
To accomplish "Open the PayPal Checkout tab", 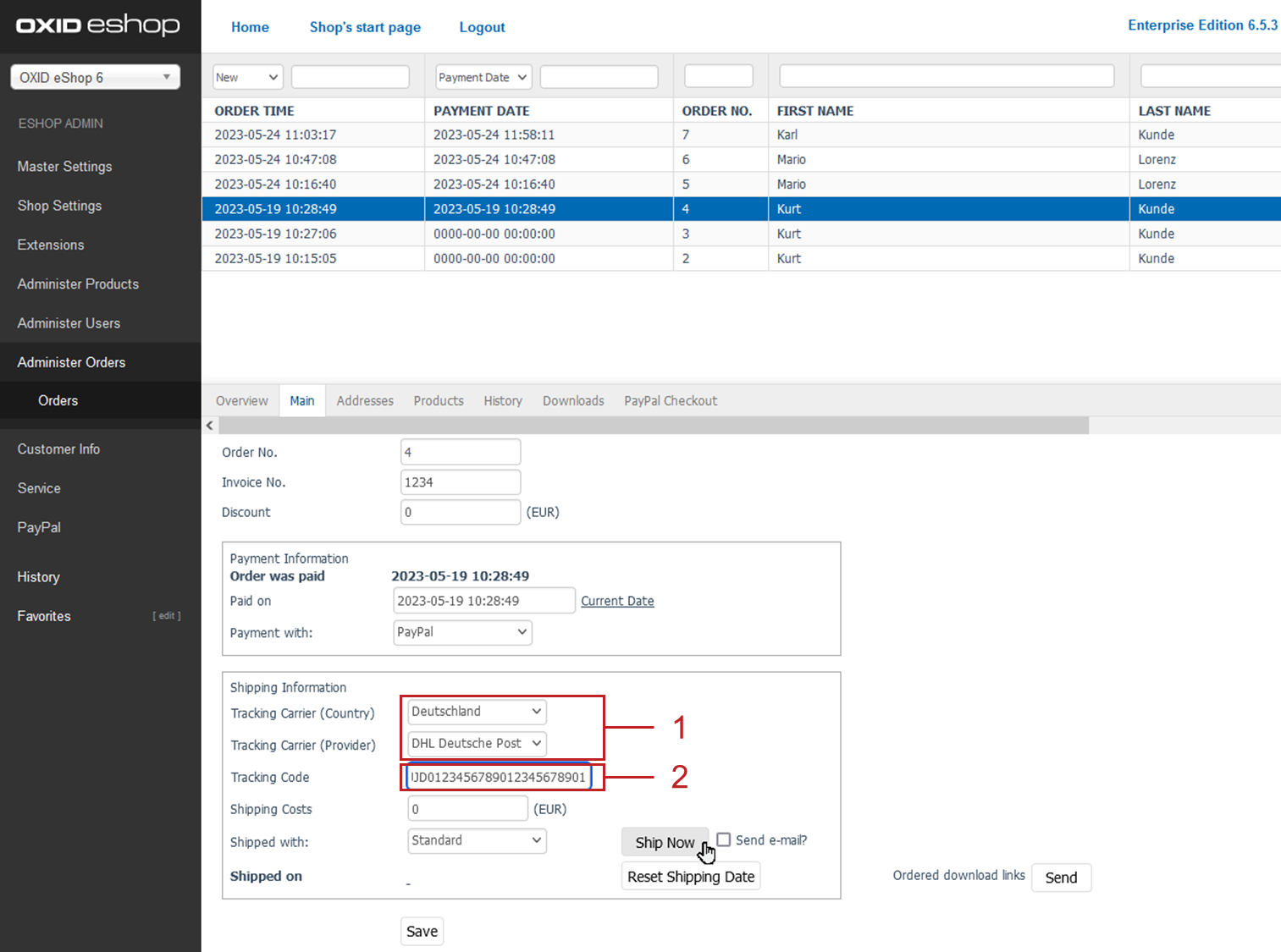I will click(670, 401).
